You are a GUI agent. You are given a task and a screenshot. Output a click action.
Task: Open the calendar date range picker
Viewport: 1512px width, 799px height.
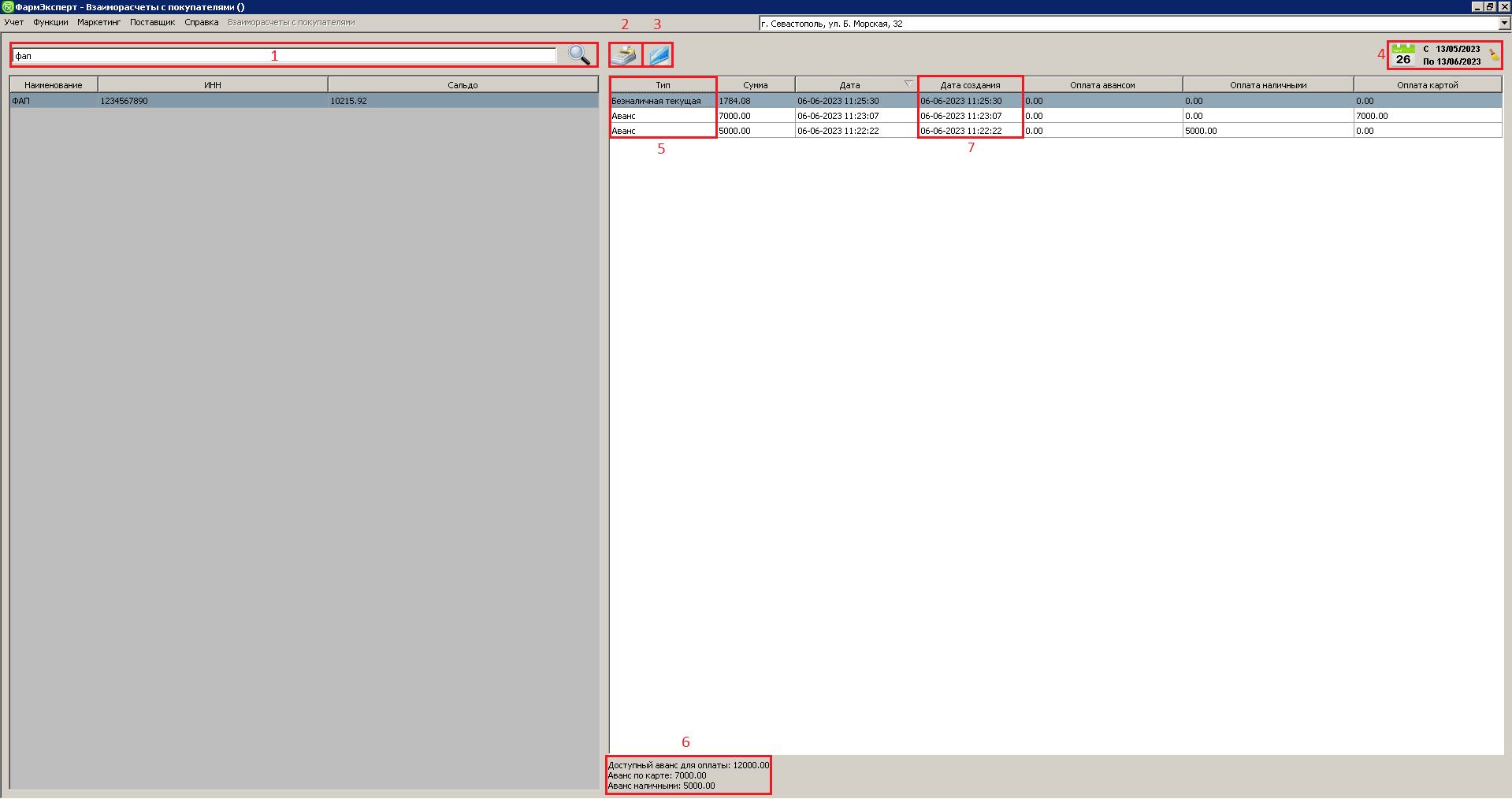point(1403,55)
